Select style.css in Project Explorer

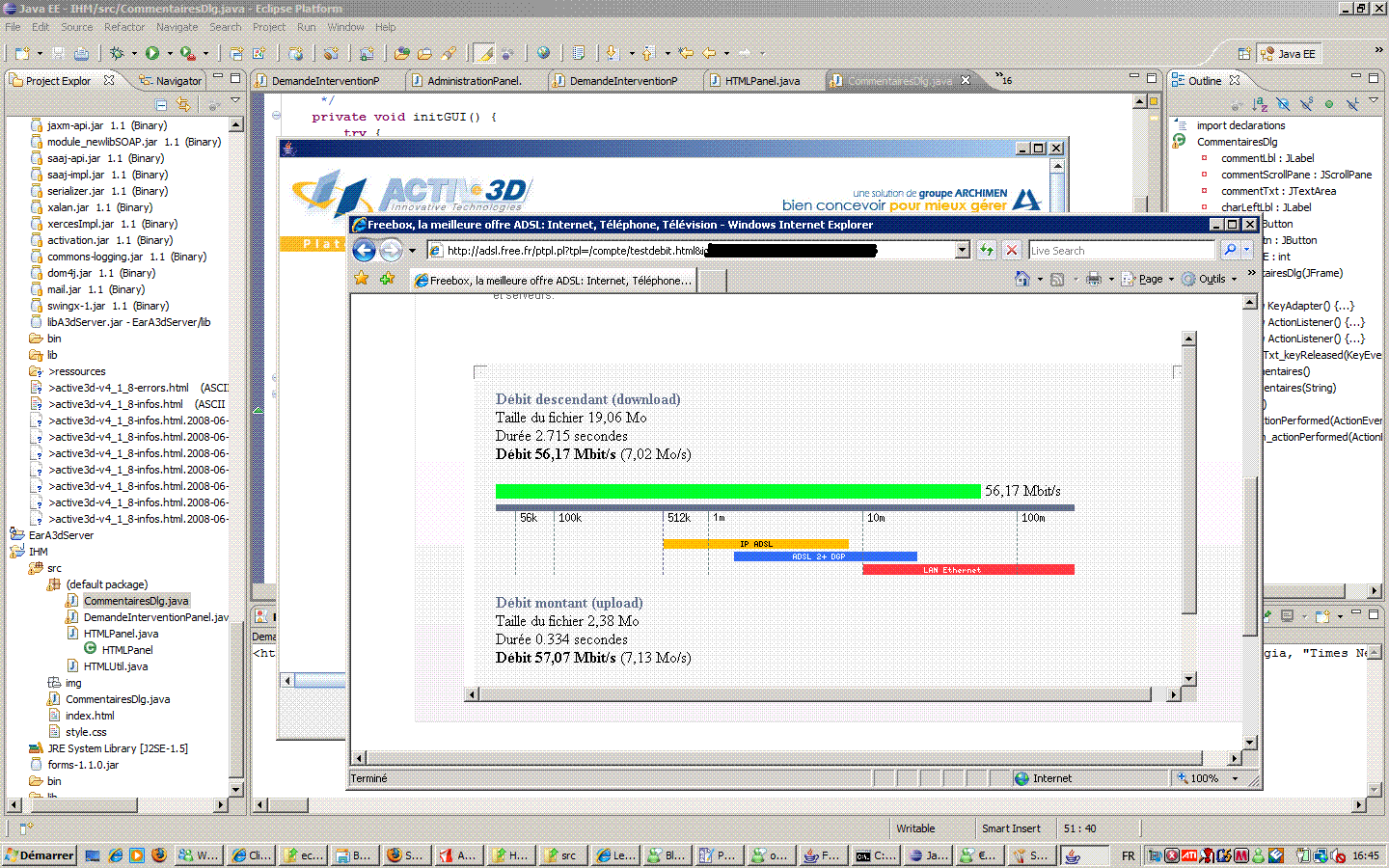click(x=86, y=732)
